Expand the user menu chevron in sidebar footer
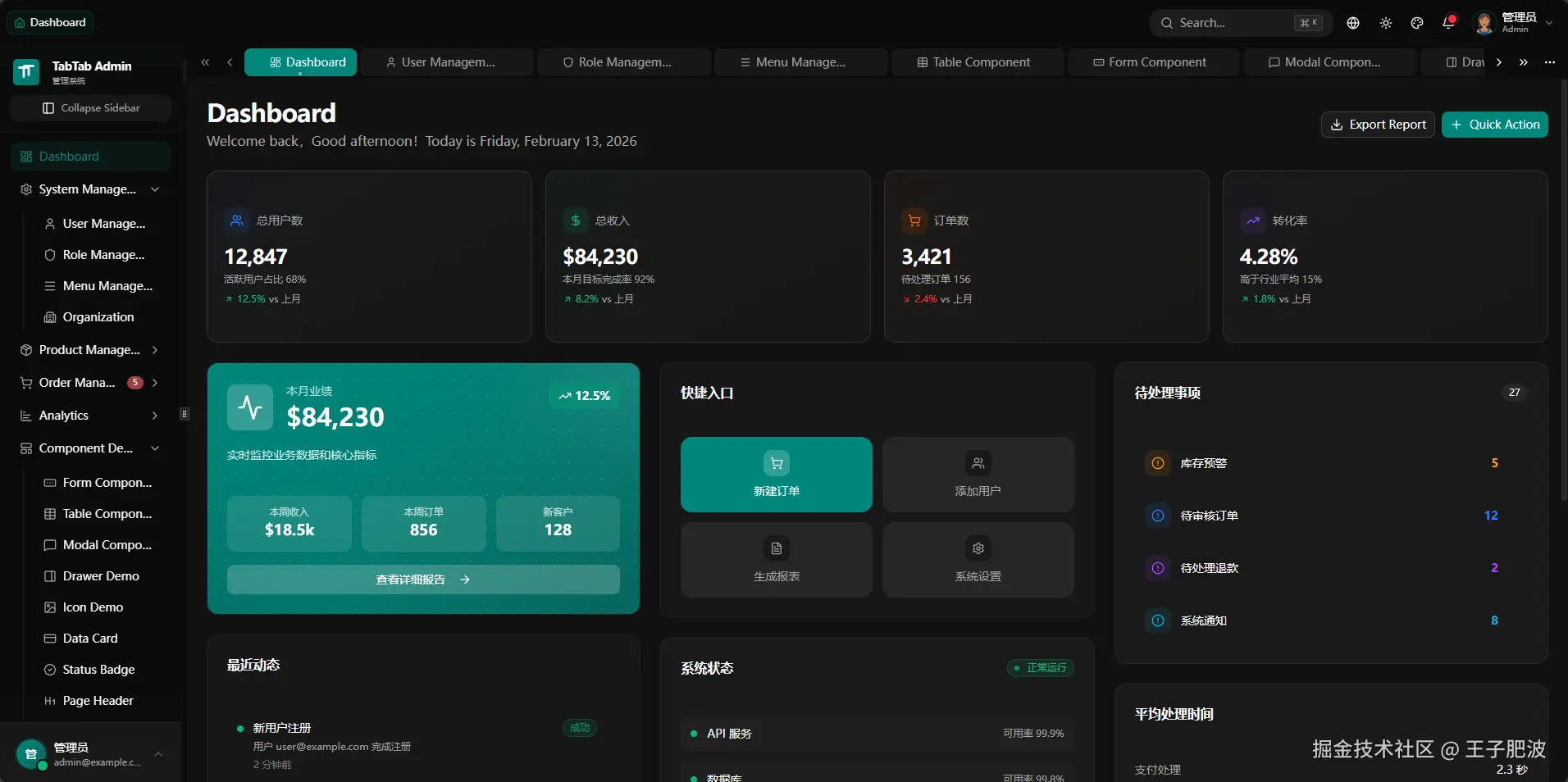 tap(158, 754)
